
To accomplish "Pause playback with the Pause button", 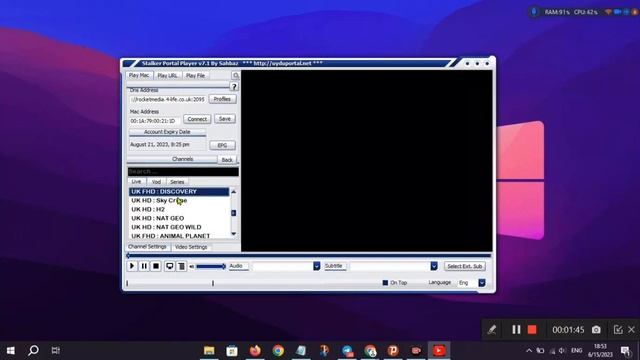I will click(144, 266).
